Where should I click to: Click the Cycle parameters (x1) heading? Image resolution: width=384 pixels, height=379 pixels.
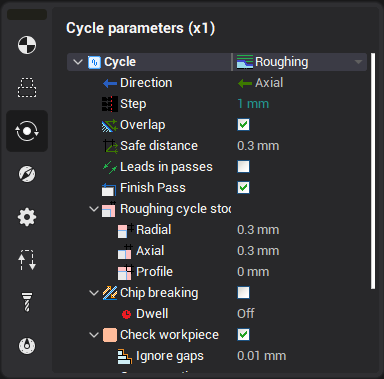pyautogui.click(x=140, y=28)
